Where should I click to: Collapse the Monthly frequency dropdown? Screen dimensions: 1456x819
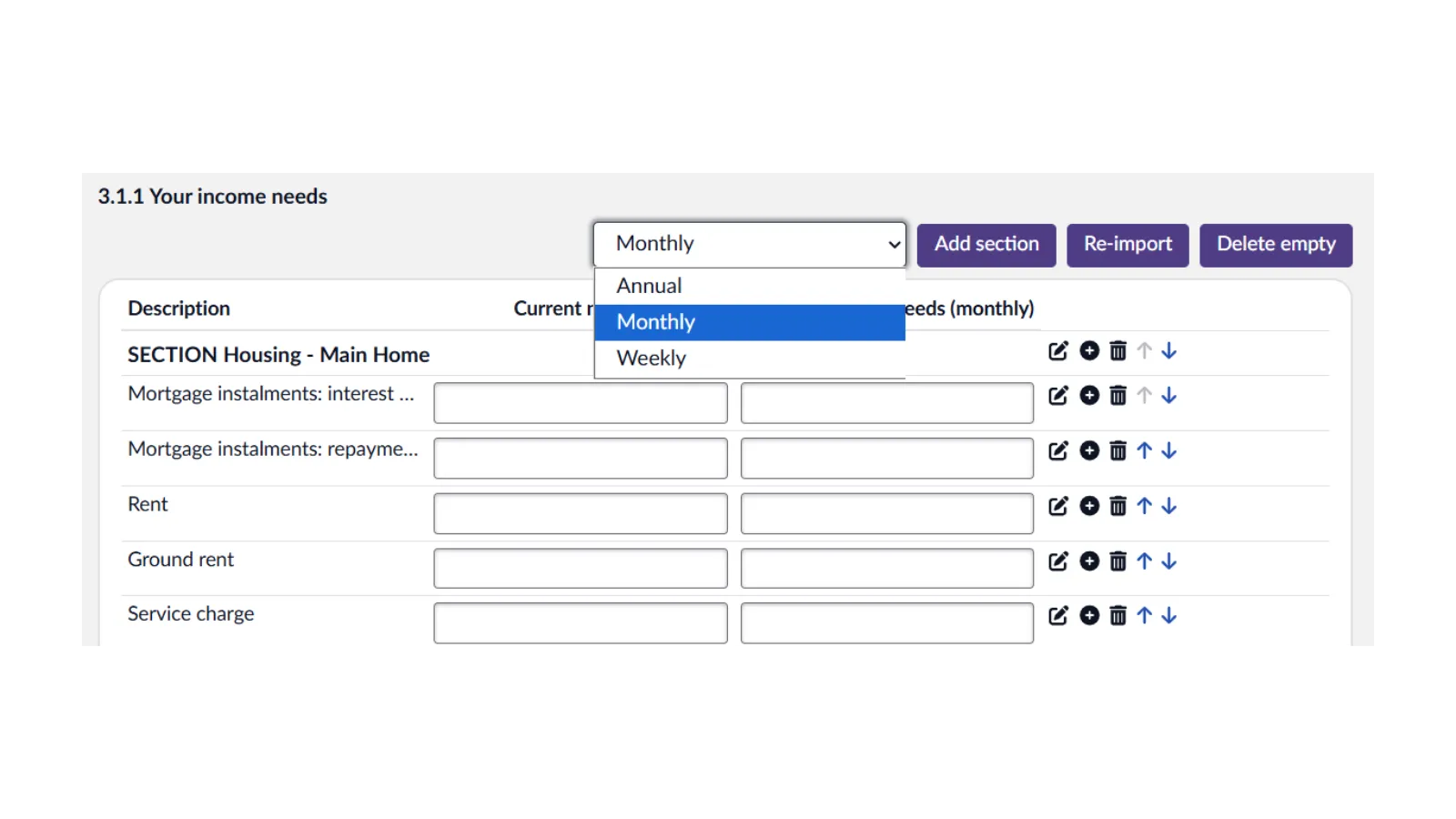coord(749,244)
